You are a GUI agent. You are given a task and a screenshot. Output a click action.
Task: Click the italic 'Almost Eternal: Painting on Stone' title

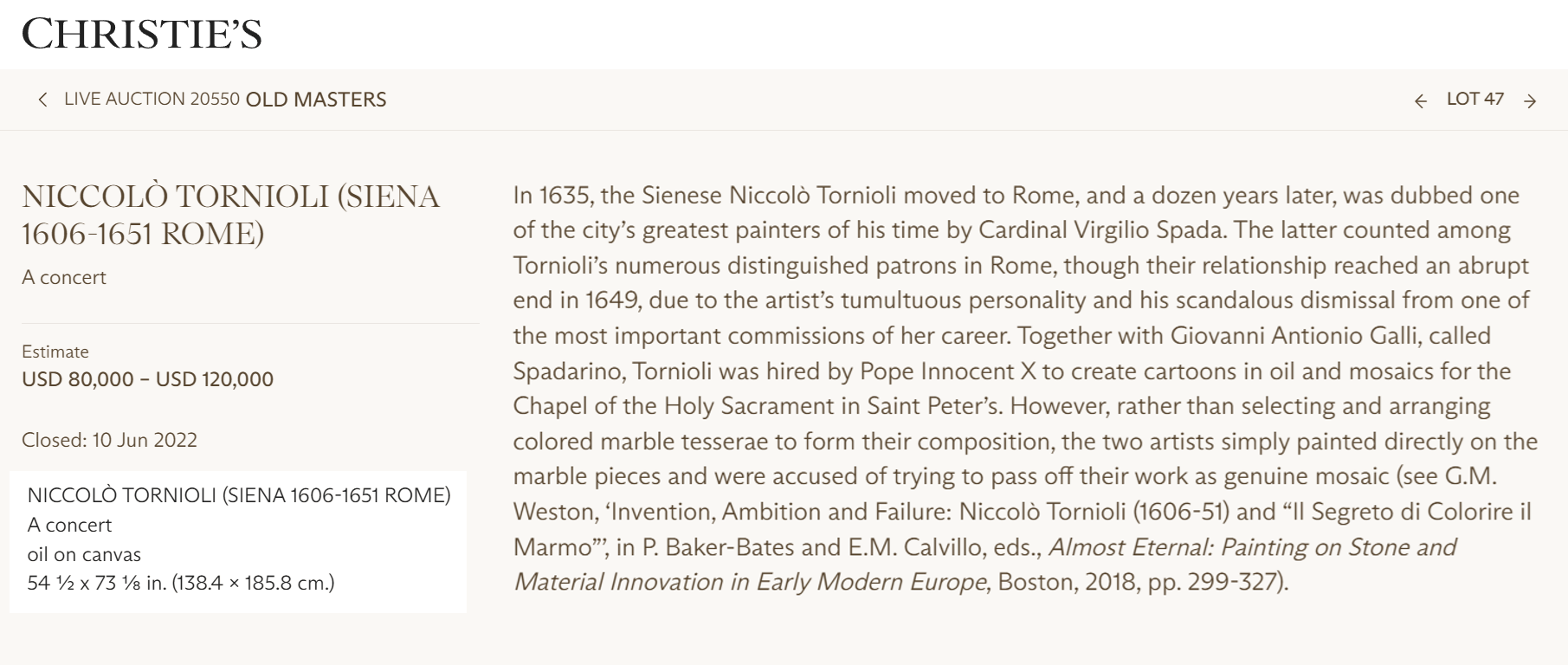[x=1252, y=547]
